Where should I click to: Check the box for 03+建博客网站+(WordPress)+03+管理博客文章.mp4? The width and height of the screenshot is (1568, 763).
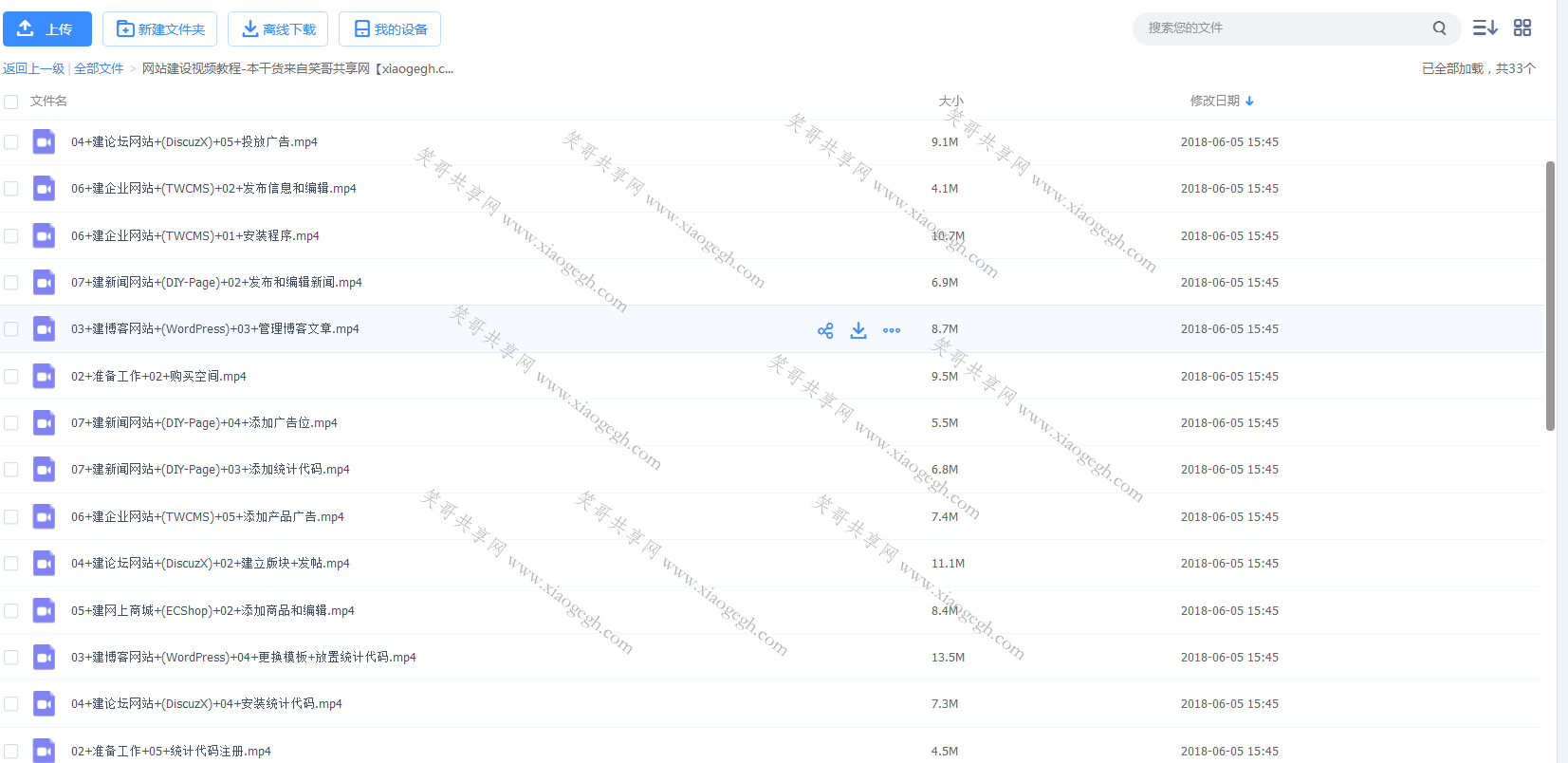[11, 329]
